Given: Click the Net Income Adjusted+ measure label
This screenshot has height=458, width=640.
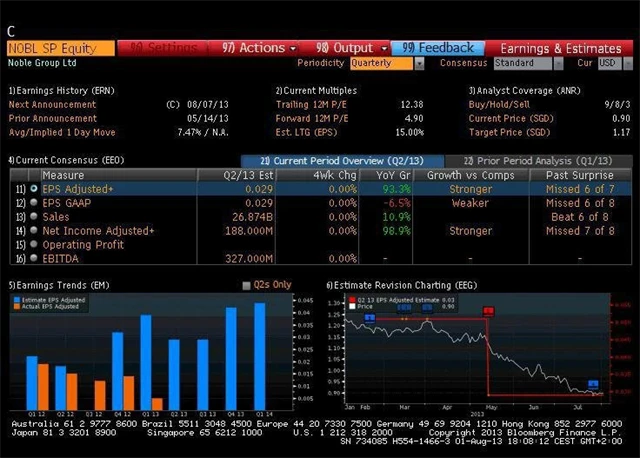Looking at the screenshot, I should tap(98, 231).
